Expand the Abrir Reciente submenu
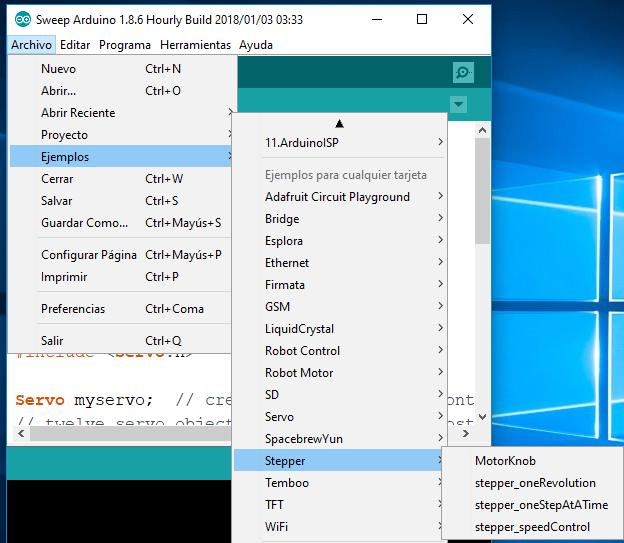Viewport: 624px width, 543px height. [x=121, y=113]
